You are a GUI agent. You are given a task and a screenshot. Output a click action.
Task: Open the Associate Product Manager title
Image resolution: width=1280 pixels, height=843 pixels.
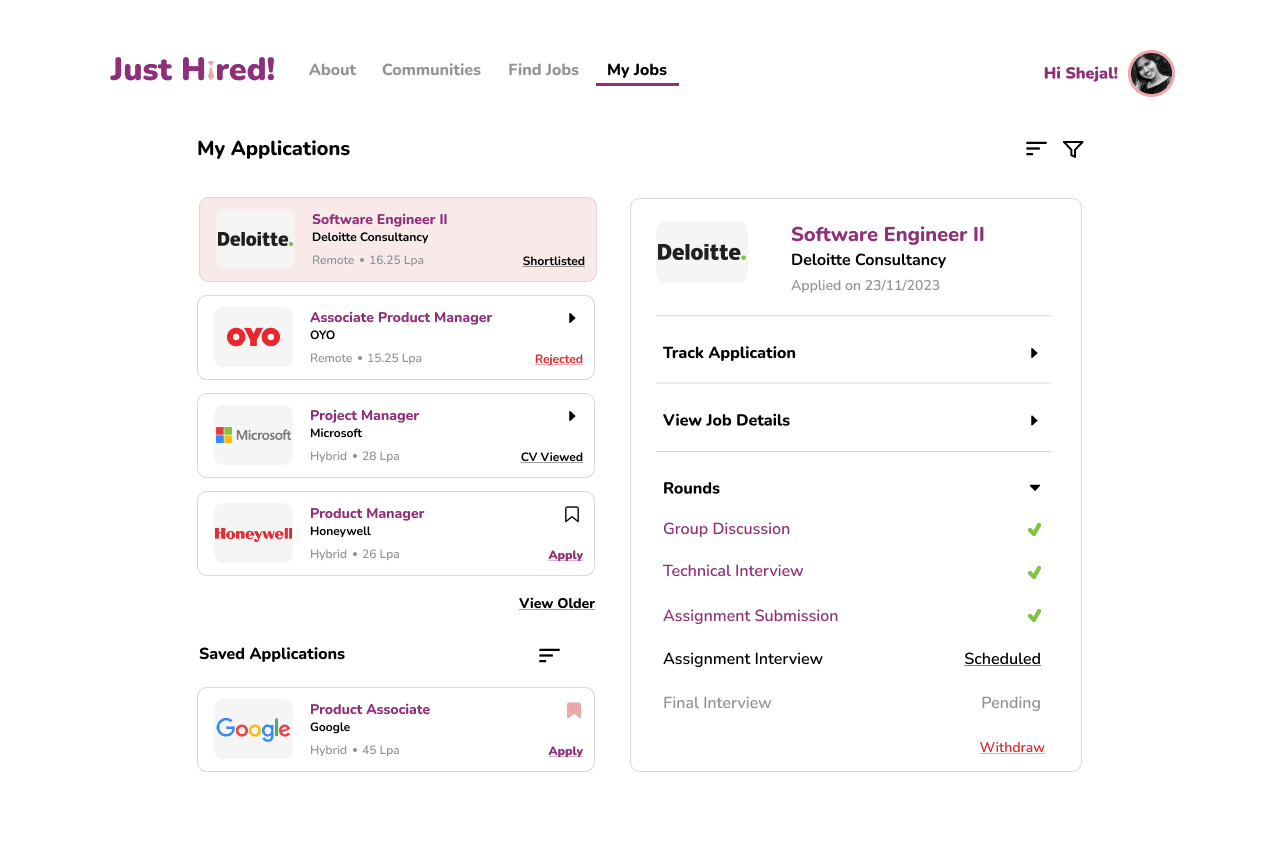pyautogui.click(x=401, y=317)
